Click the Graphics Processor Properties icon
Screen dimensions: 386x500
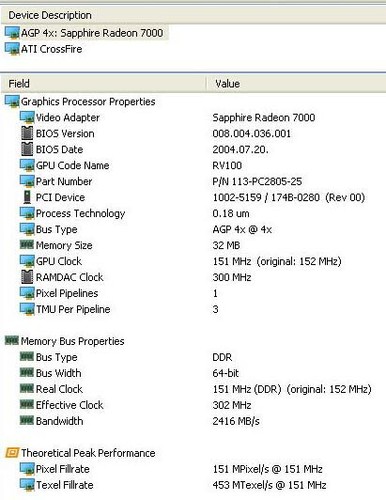(12, 102)
